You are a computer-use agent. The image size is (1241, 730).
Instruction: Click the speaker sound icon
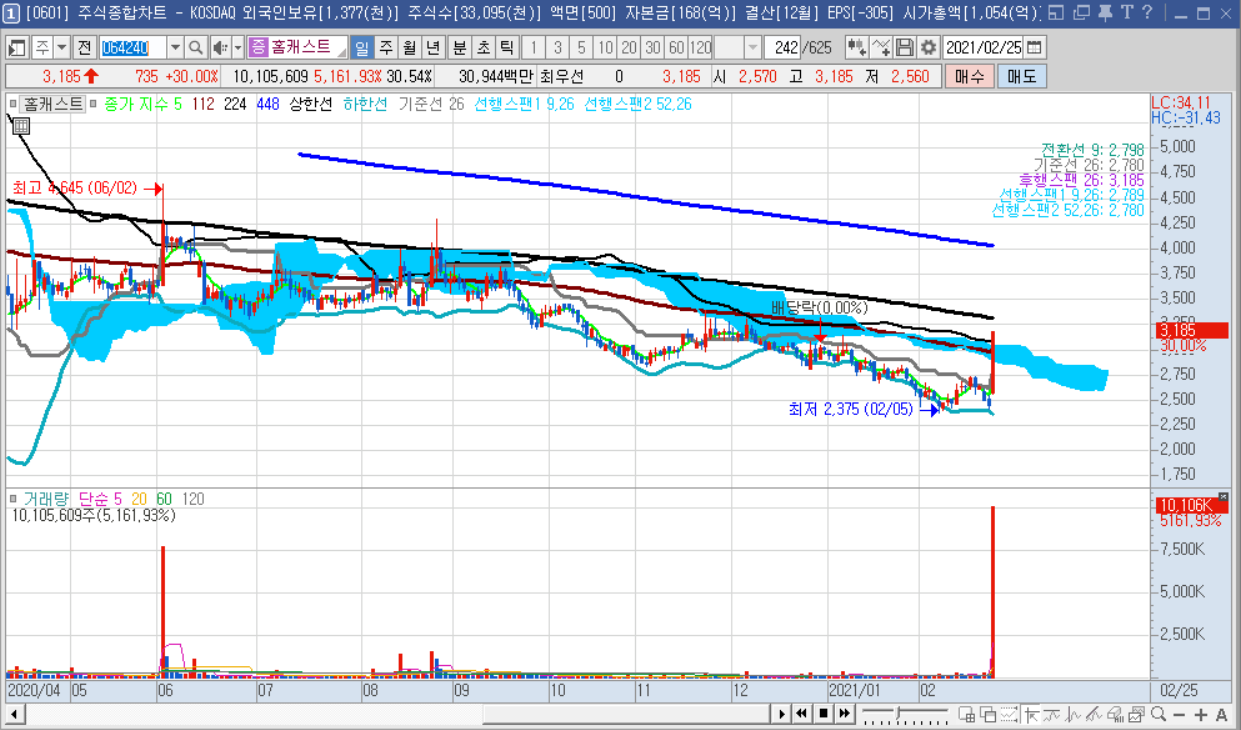click(x=220, y=48)
